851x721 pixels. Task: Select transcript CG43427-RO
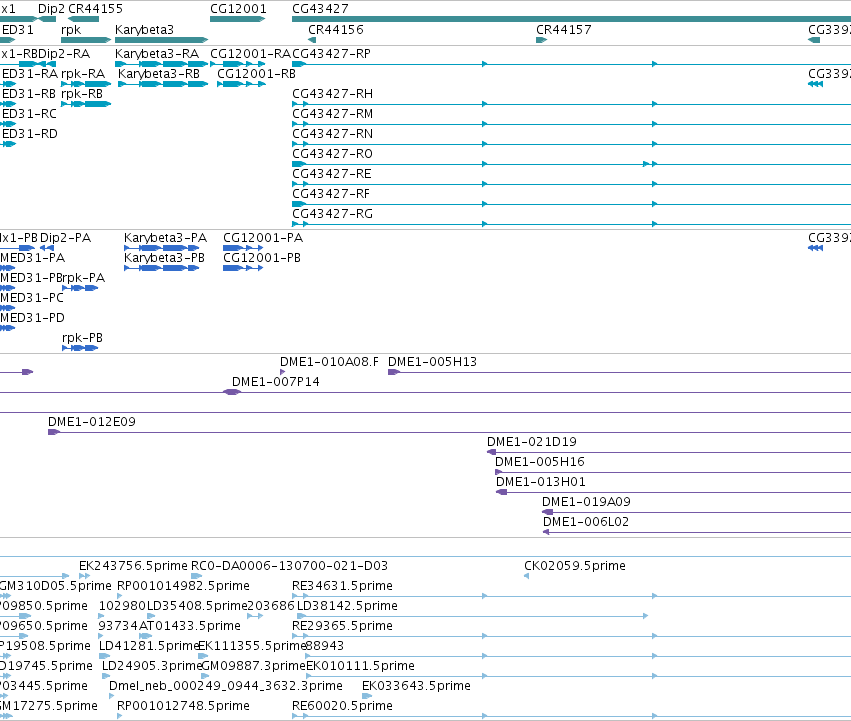point(571,164)
